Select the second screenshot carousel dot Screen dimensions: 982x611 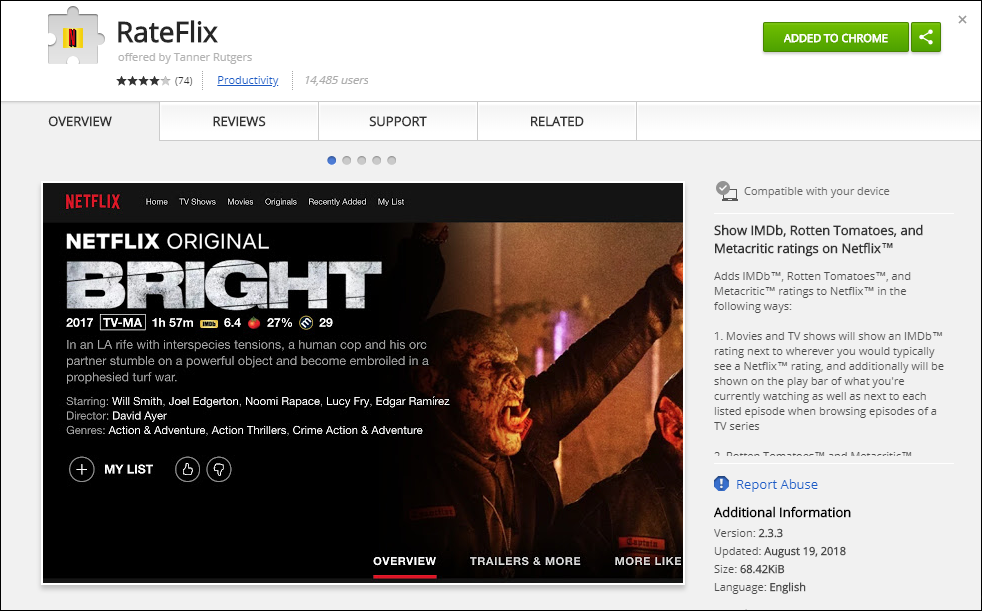pyautogui.click(x=347, y=160)
